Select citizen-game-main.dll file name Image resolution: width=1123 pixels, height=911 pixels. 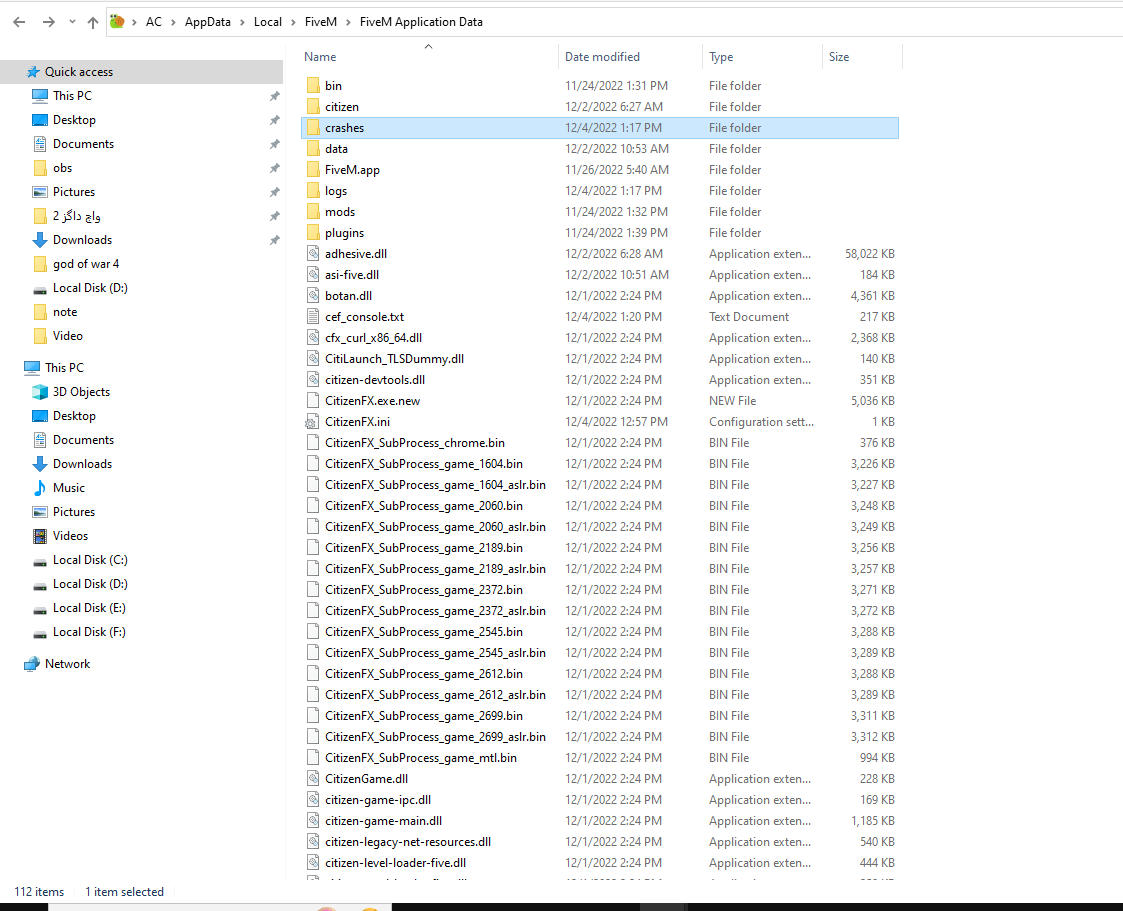point(383,821)
